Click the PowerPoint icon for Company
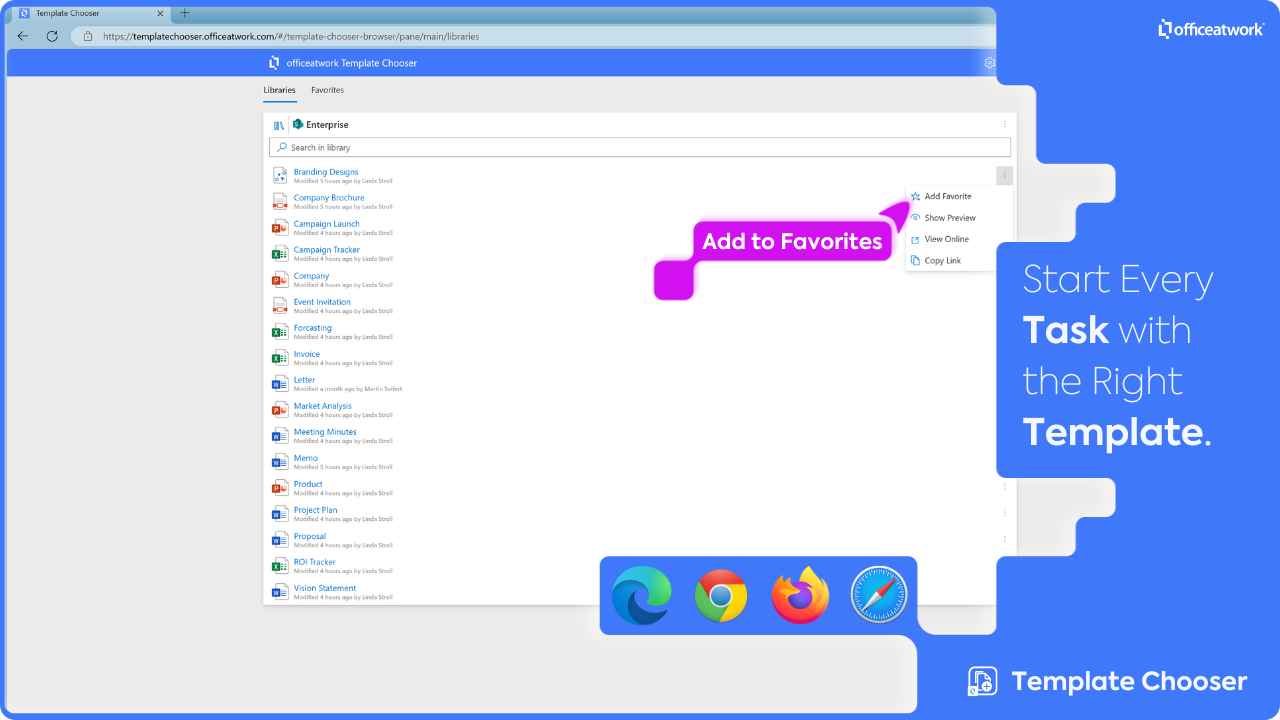This screenshot has width=1280, height=720. (280, 280)
